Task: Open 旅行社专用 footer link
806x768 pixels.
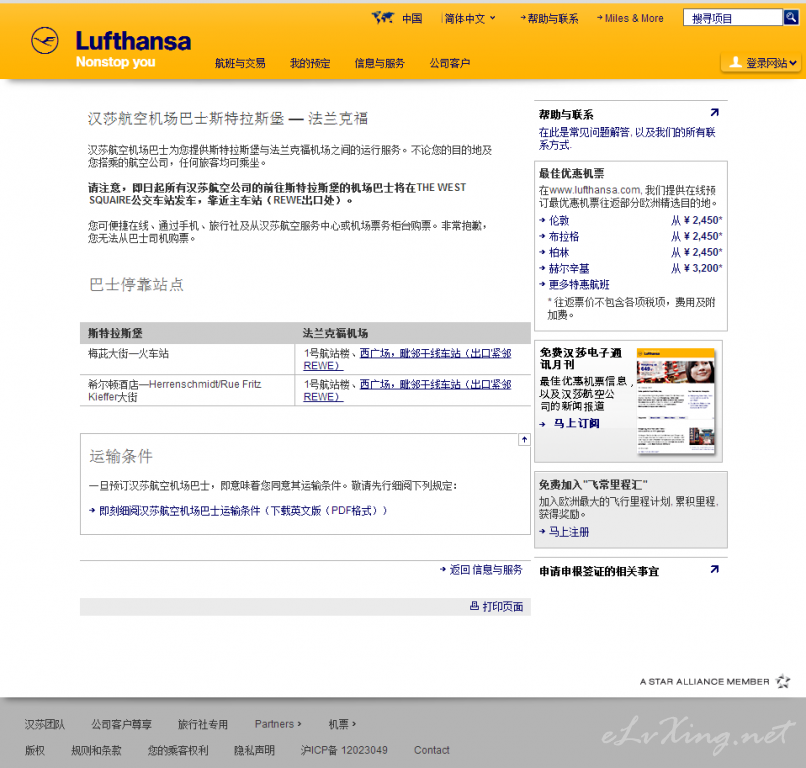Action: pyautogui.click(x=203, y=724)
